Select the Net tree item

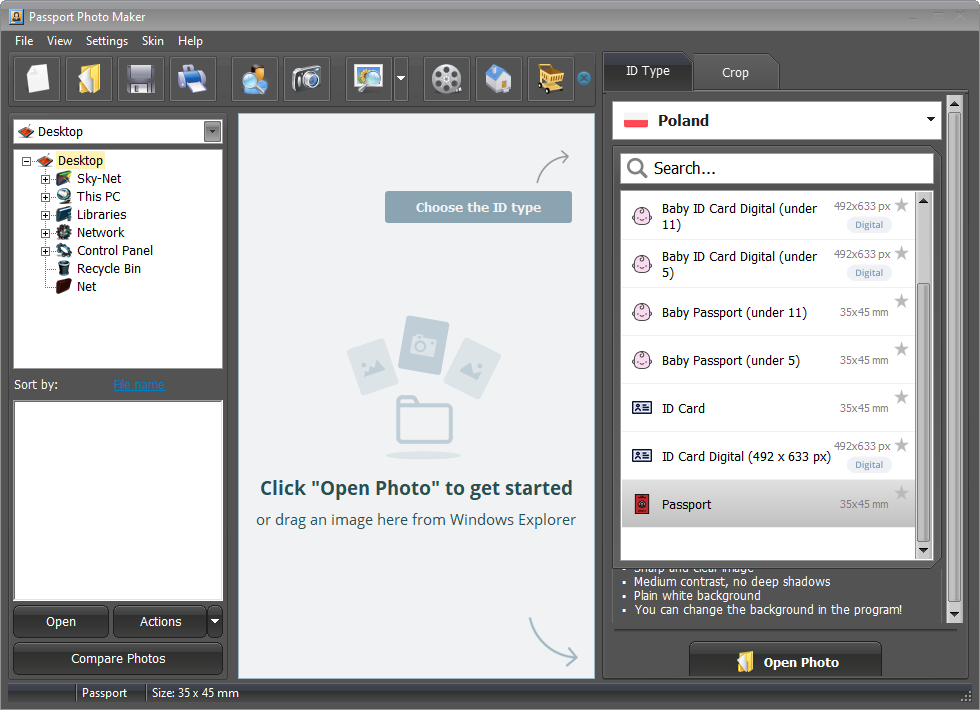(x=86, y=287)
